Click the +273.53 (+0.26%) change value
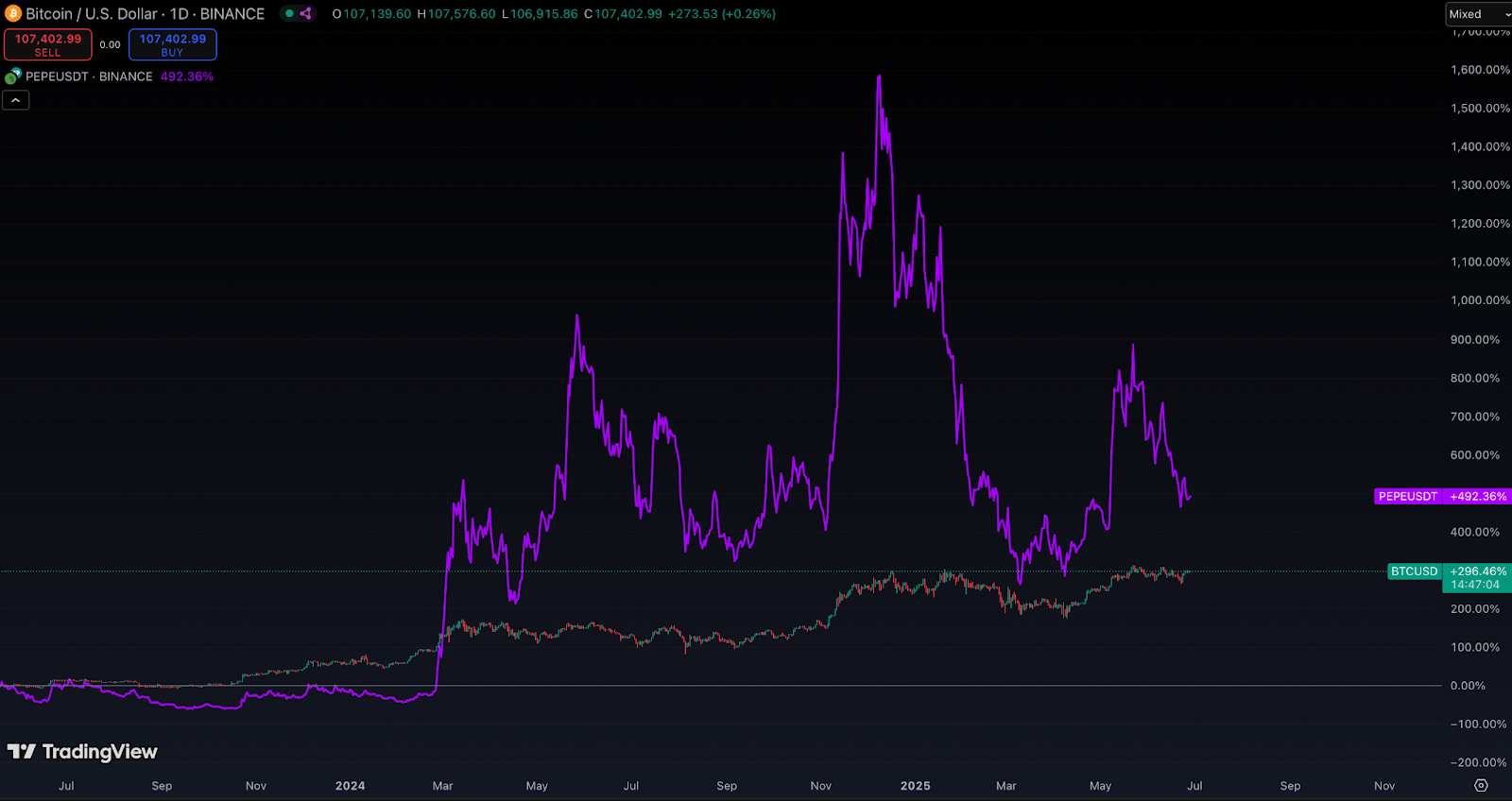This screenshot has height=801, width=1512. (722, 14)
